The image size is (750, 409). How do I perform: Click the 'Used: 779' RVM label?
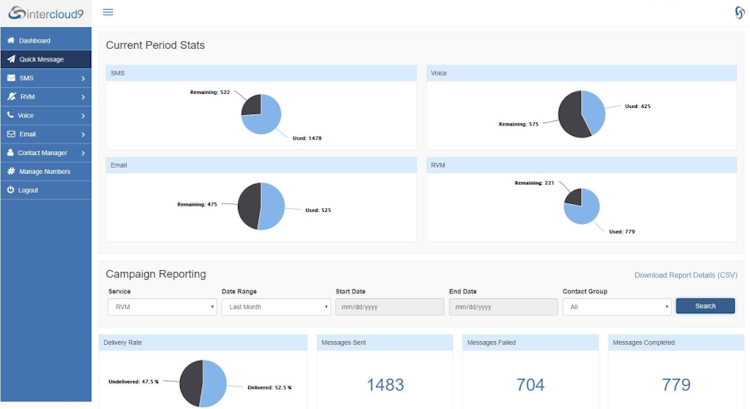[622, 232]
